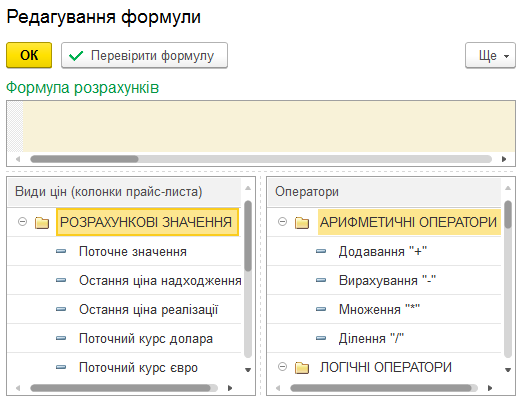Click operators list vertical scrollbar thumb
The height and width of the screenshot is (396, 522).
click(508, 214)
